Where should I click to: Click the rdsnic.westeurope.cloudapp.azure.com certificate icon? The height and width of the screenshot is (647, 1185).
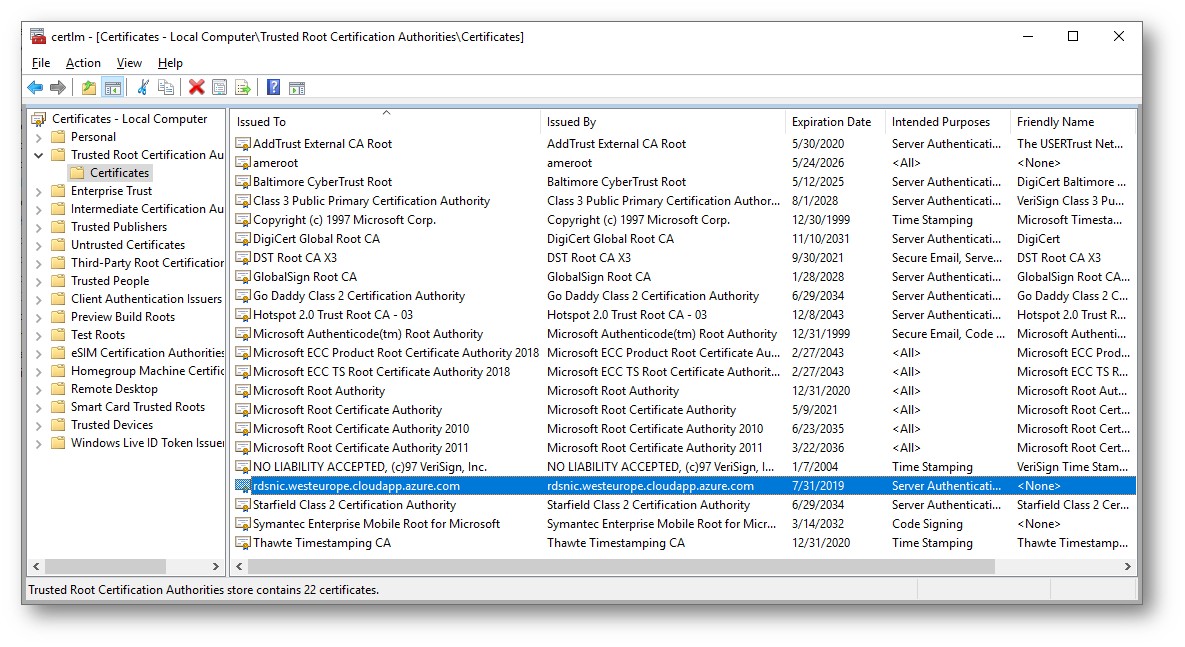pyautogui.click(x=243, y=486)
